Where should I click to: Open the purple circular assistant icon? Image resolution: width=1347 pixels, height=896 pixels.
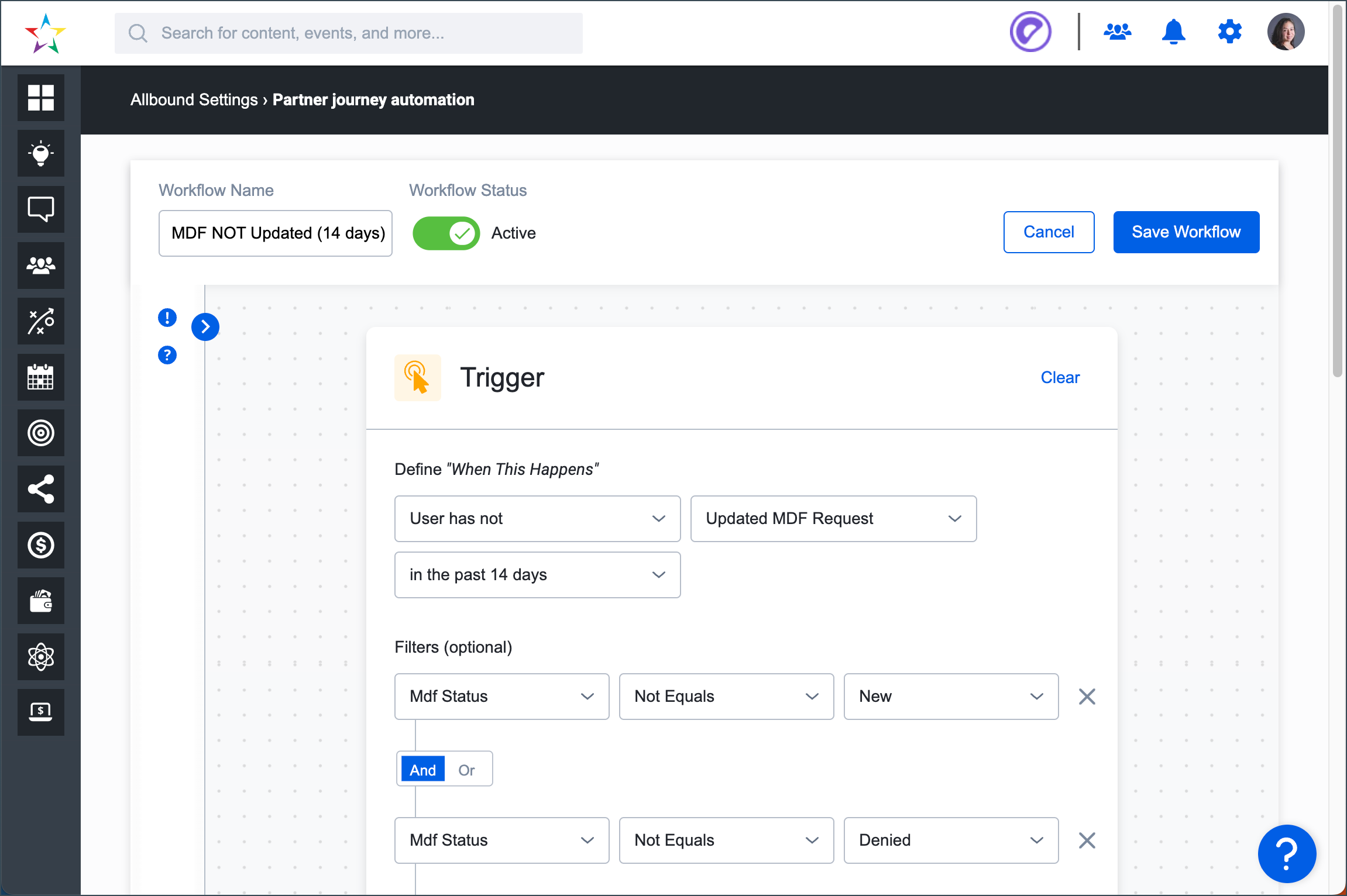(1030, 32)
